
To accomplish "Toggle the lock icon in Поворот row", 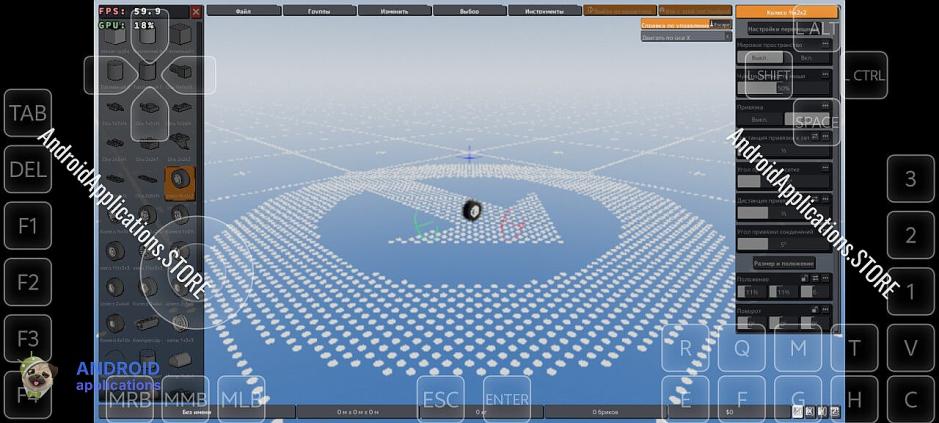I will pyautogui.click(x=814, y=310).
